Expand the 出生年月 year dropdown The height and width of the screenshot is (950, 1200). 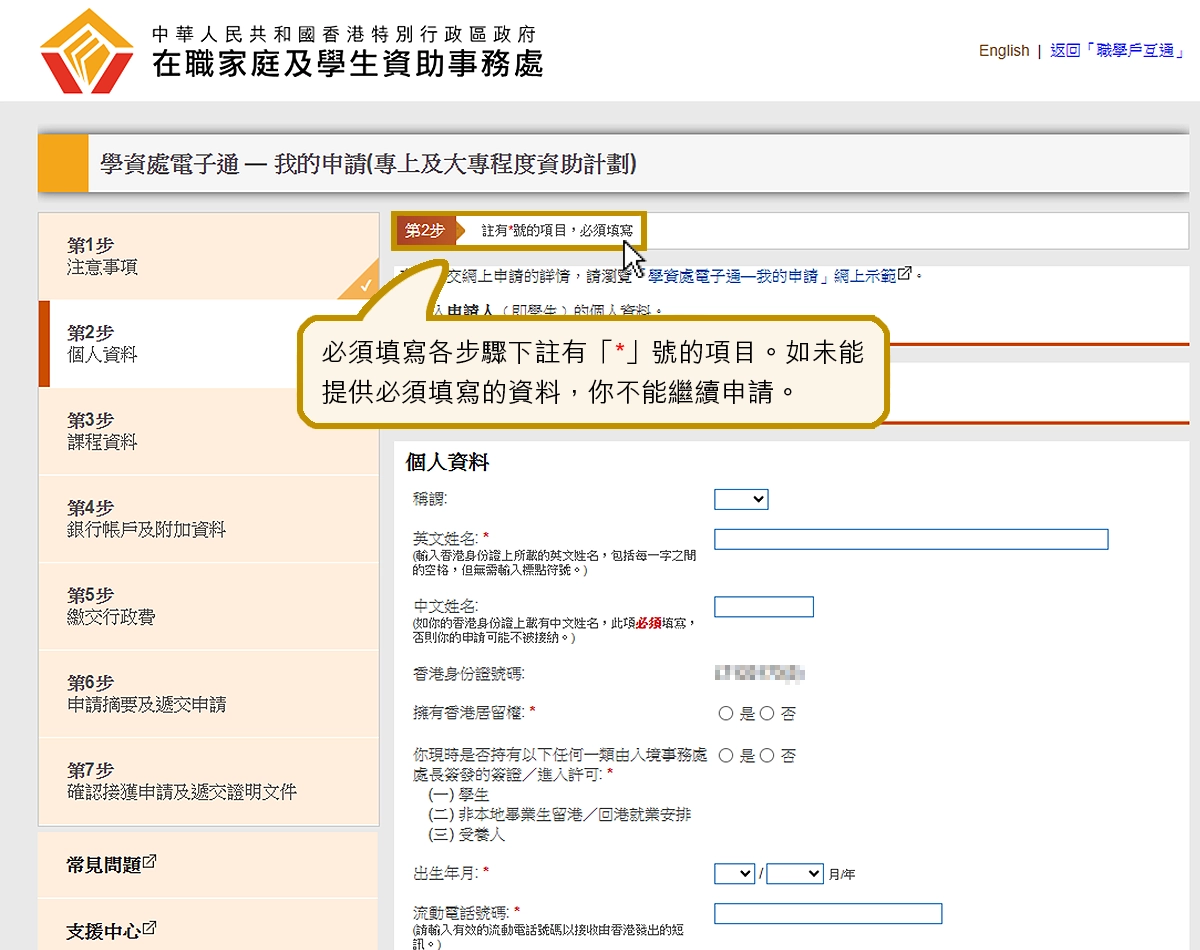[x=795, y=874]
